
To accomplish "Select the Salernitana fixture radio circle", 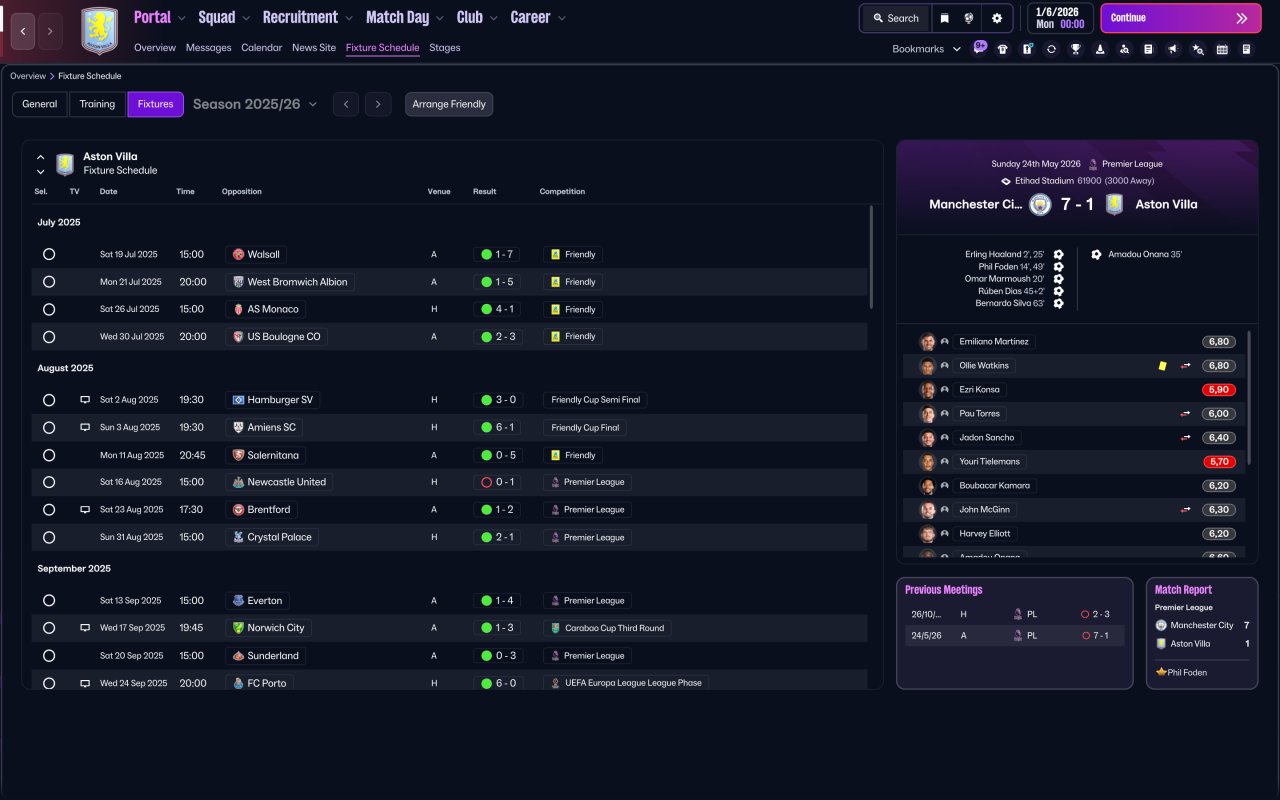I will click(49, 455).
